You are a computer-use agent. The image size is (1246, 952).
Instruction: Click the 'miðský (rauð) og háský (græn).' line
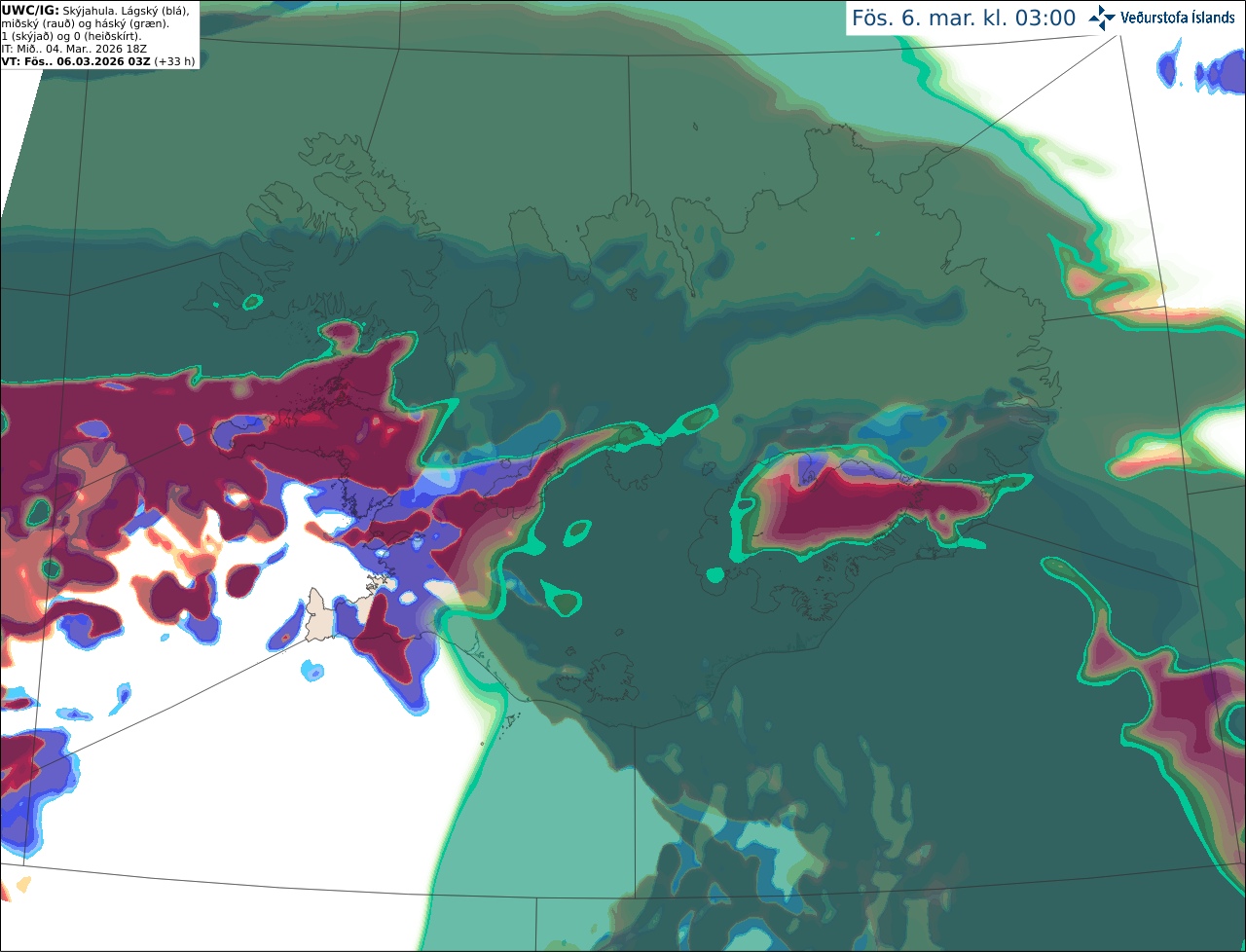(85, 22)
